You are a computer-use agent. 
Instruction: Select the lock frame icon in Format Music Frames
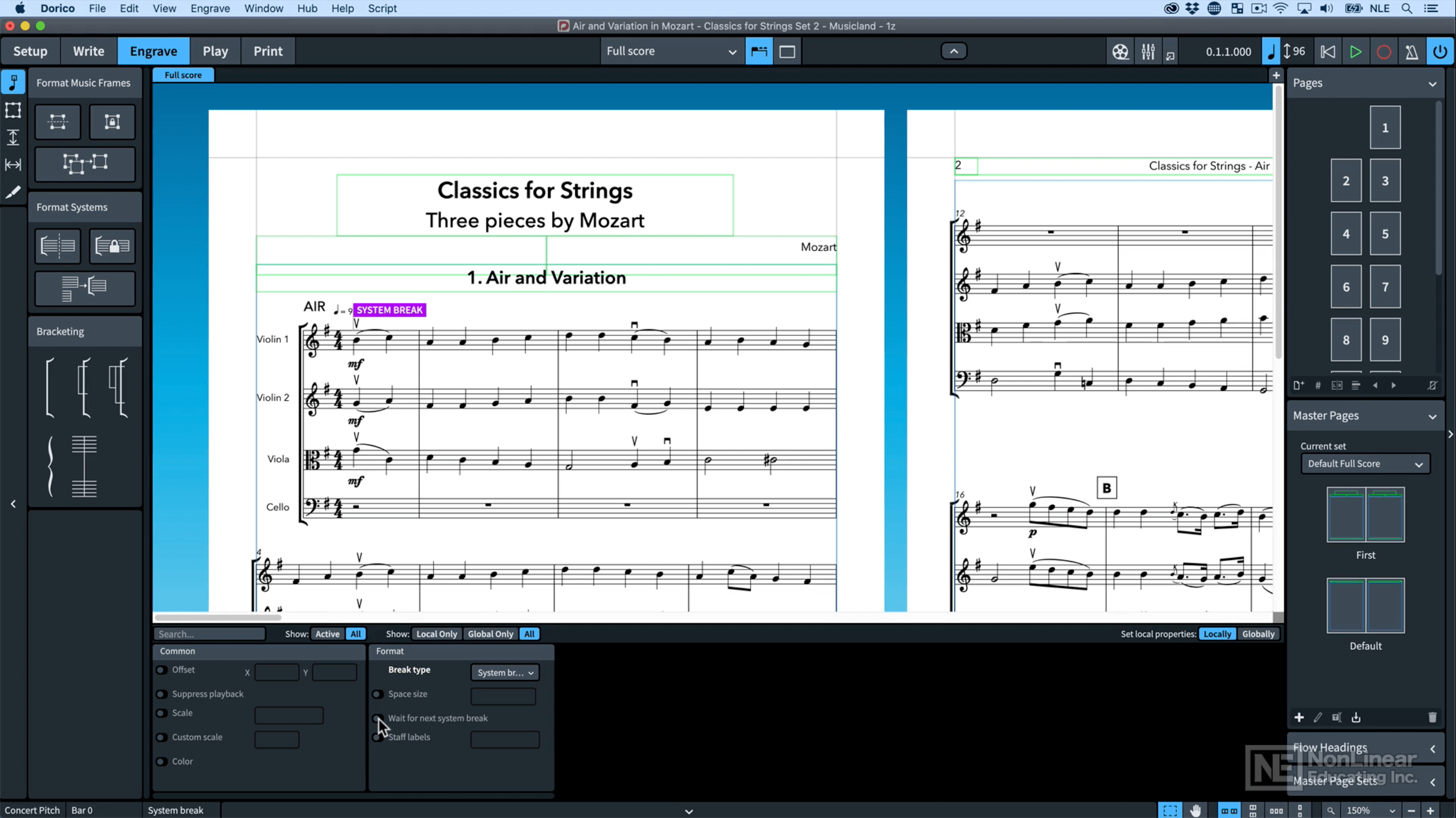pos(111,122)
